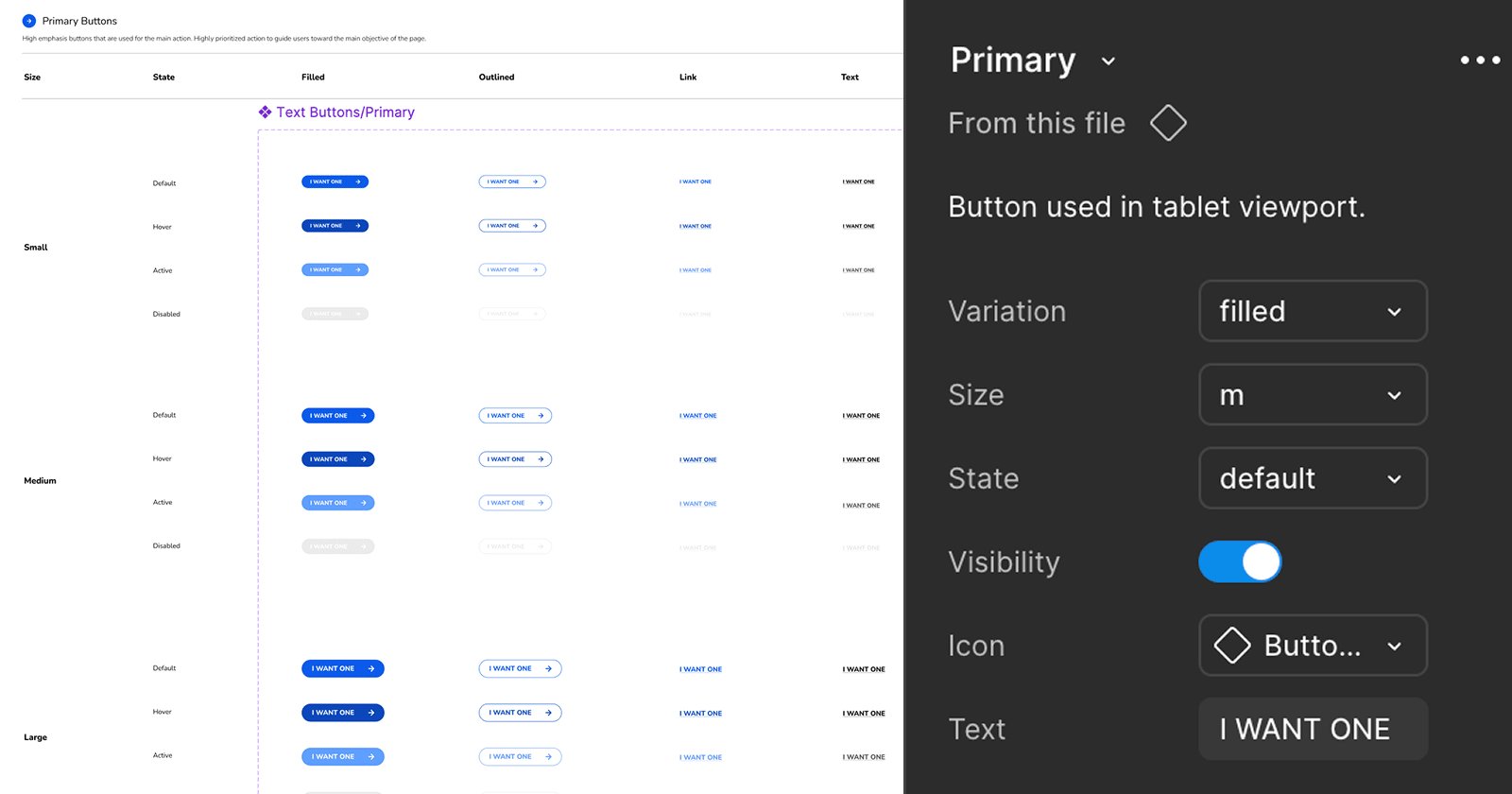
Task: Click the arrow in the medium hover filled button
Action: click(x=363, y=459)
